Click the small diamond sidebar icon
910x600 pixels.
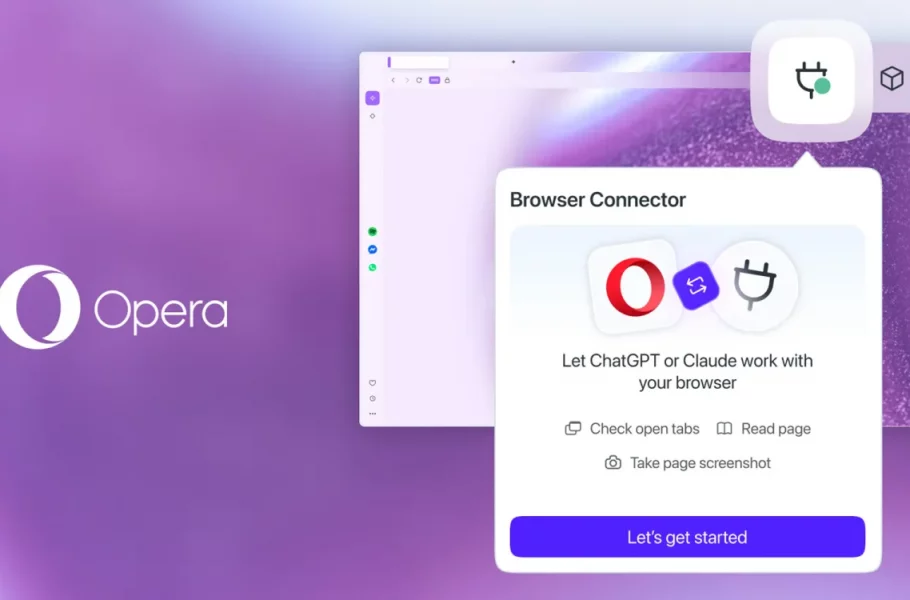(x=373, y=116)
